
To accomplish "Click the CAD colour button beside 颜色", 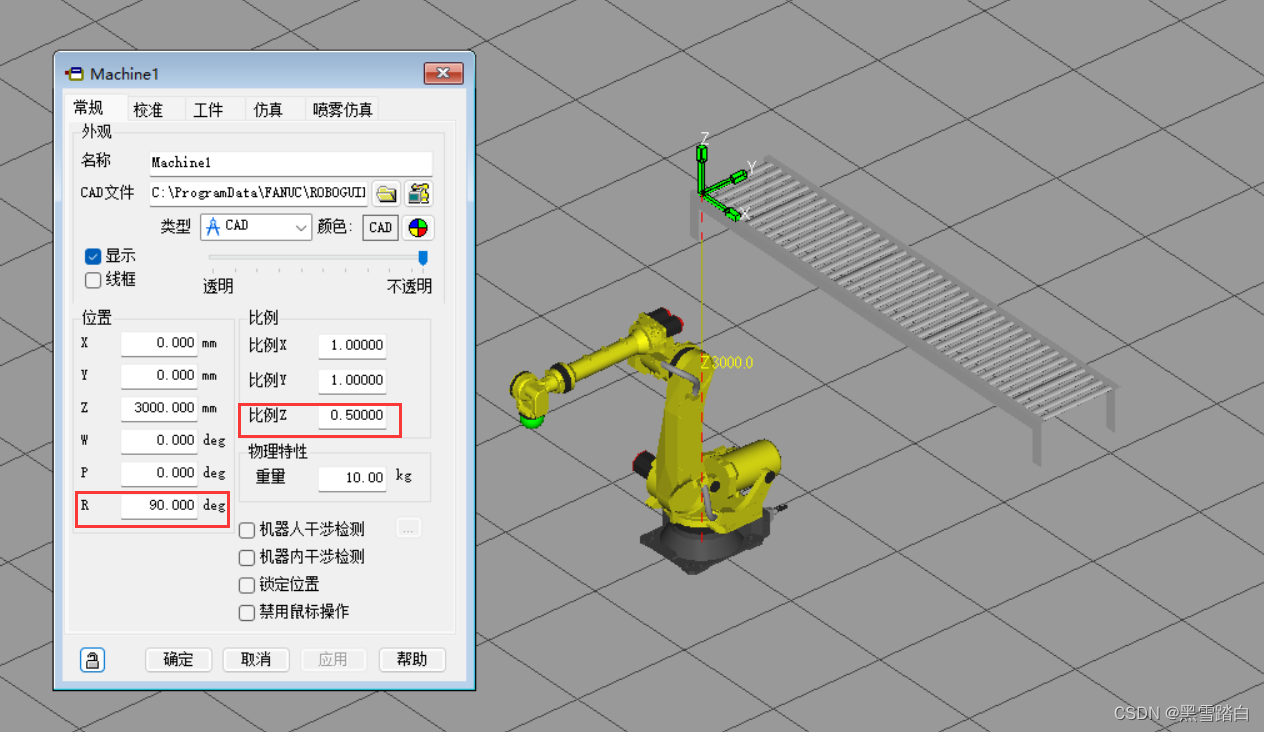I will (379, 227).
